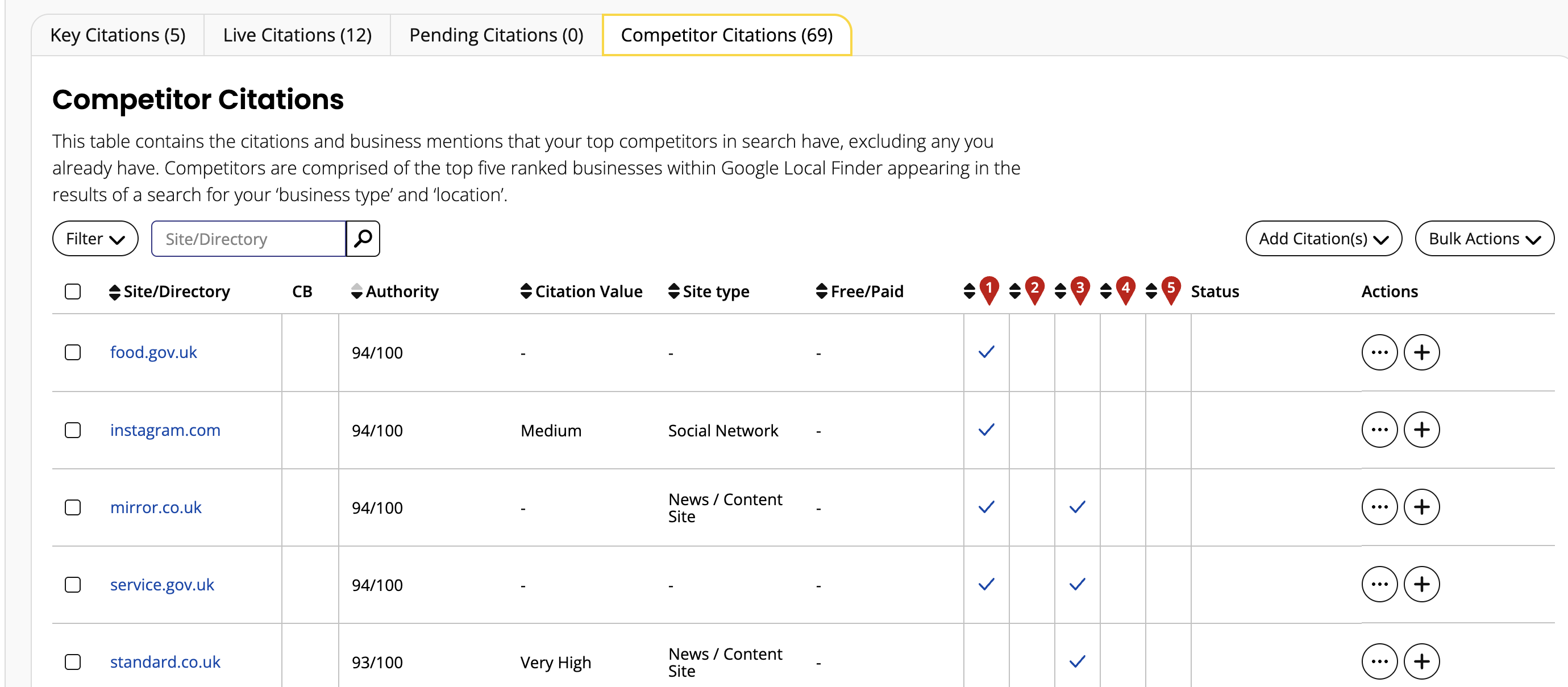Add mirror.co.uk citation with plus icon
Viewport: 1568px width, 687px height.
[1421, 507]
